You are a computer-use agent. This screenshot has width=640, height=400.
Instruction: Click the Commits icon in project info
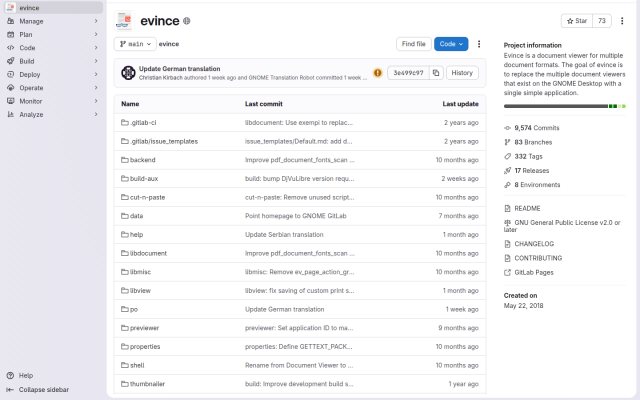pyautogui.click(x=507, y=128)
